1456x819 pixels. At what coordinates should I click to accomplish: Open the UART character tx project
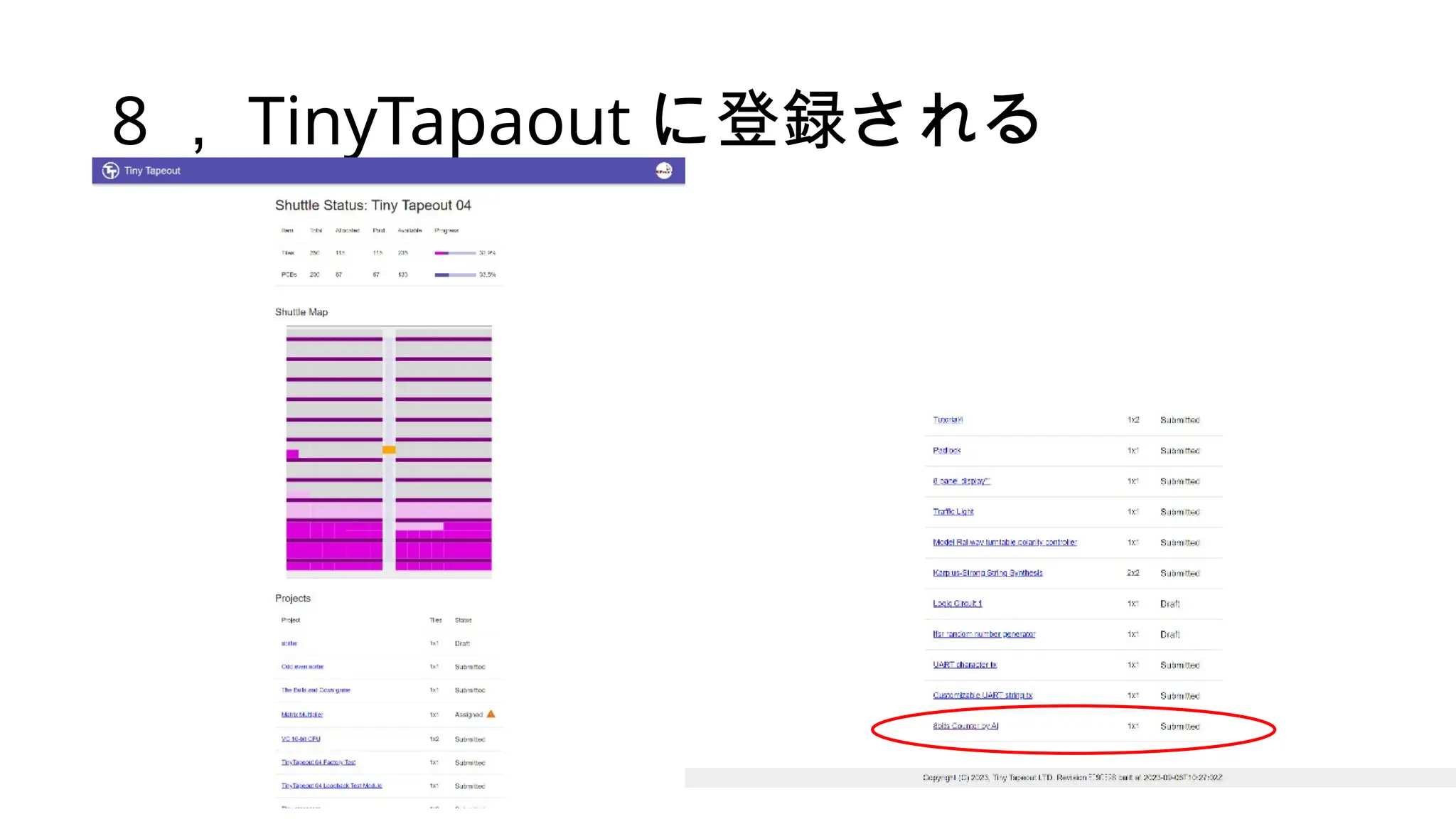click(x=965, y=665)
